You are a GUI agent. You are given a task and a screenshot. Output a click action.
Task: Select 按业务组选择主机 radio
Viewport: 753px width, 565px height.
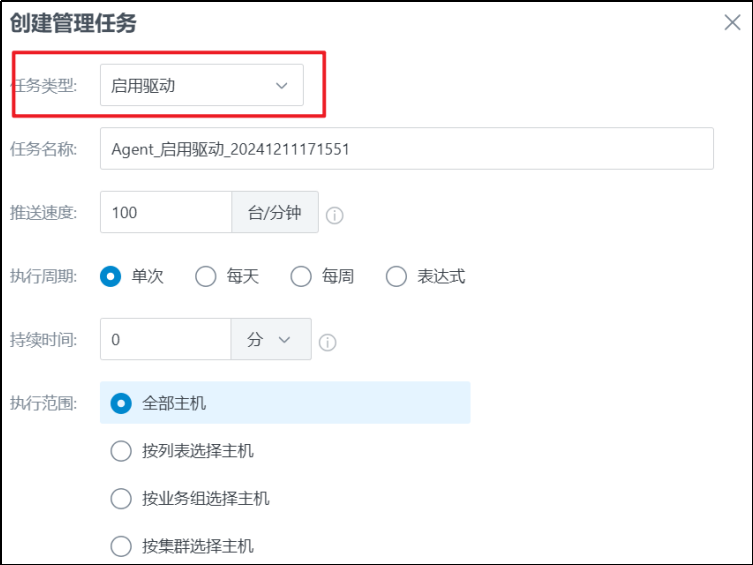click(121, 498)
